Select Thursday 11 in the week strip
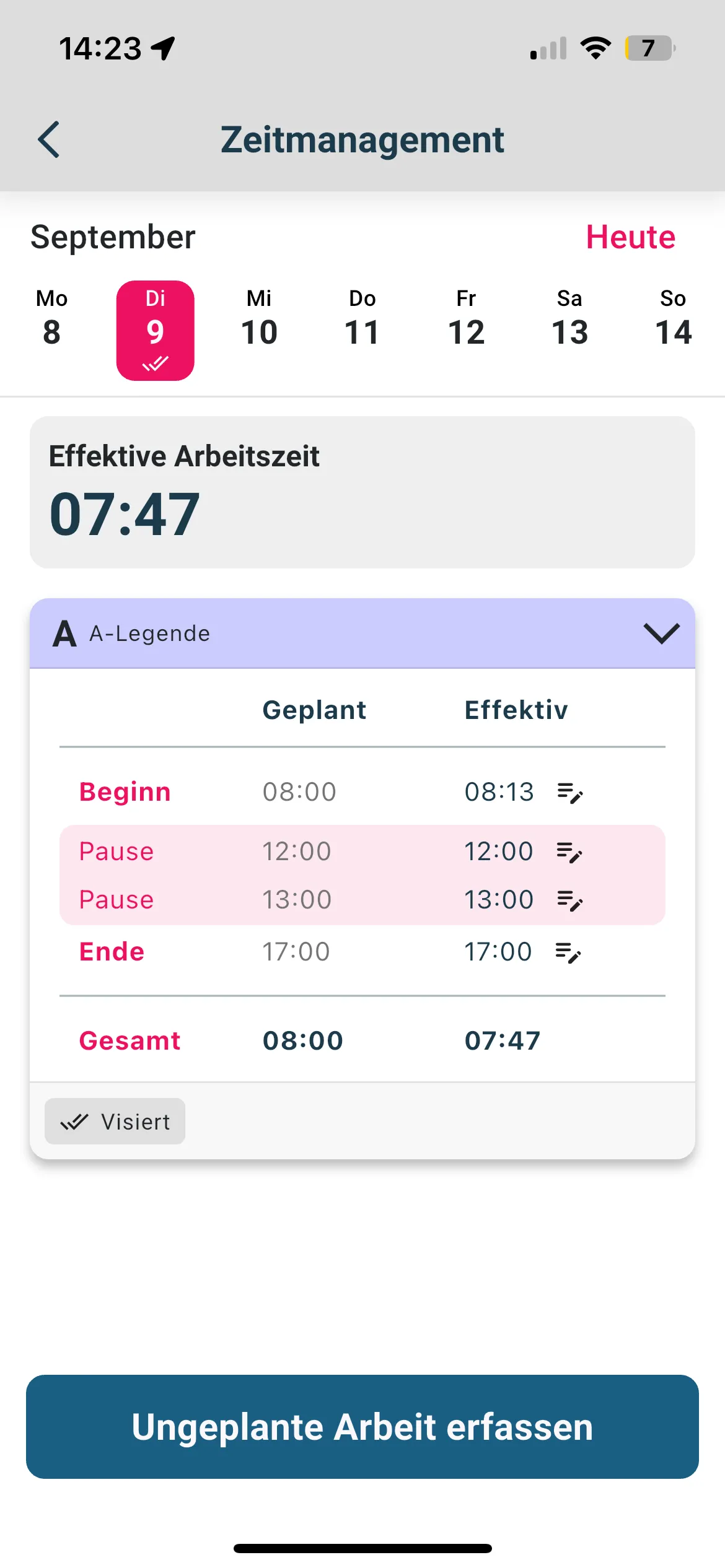Screen dimensions: 725x1568 click(x=362, y=318)
